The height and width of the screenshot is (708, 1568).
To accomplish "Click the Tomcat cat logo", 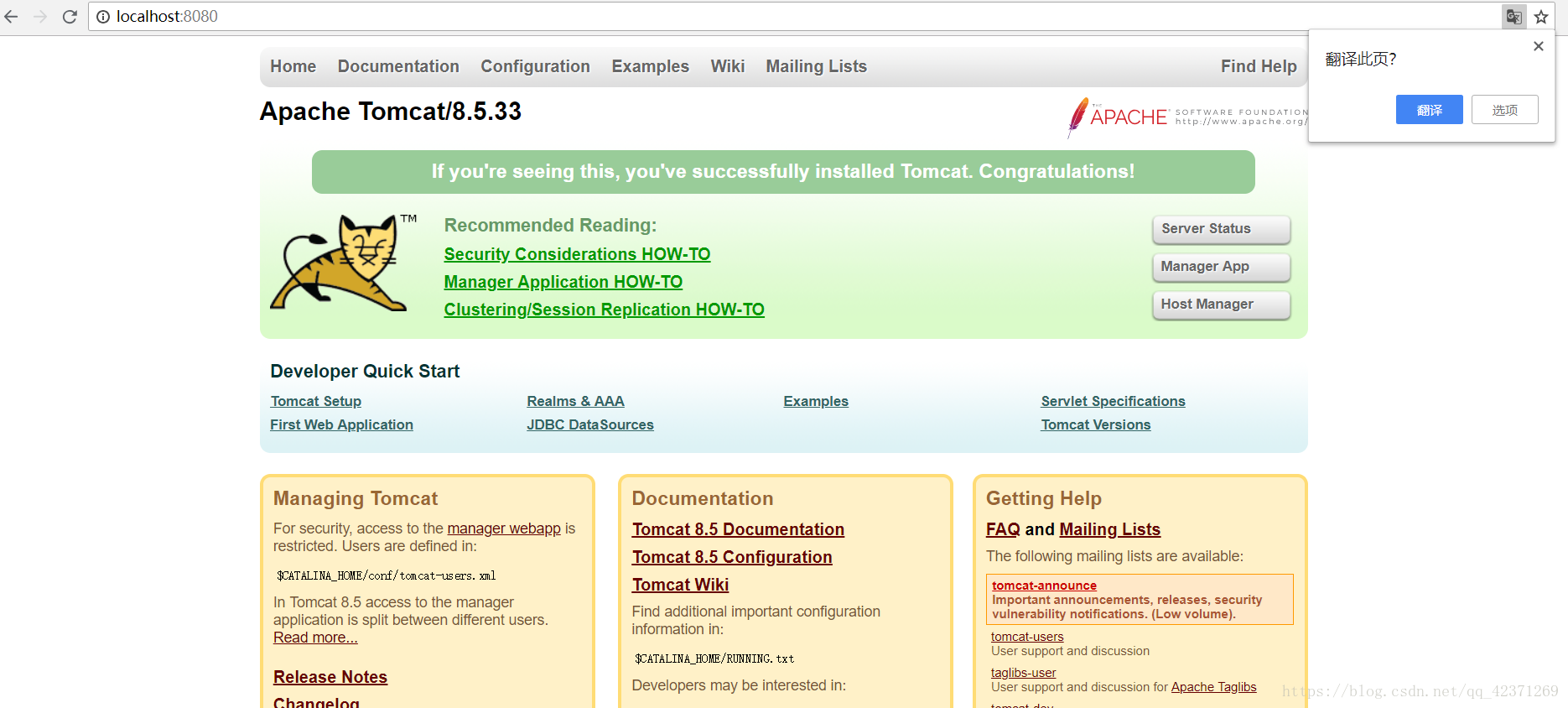I will point(343,263).
